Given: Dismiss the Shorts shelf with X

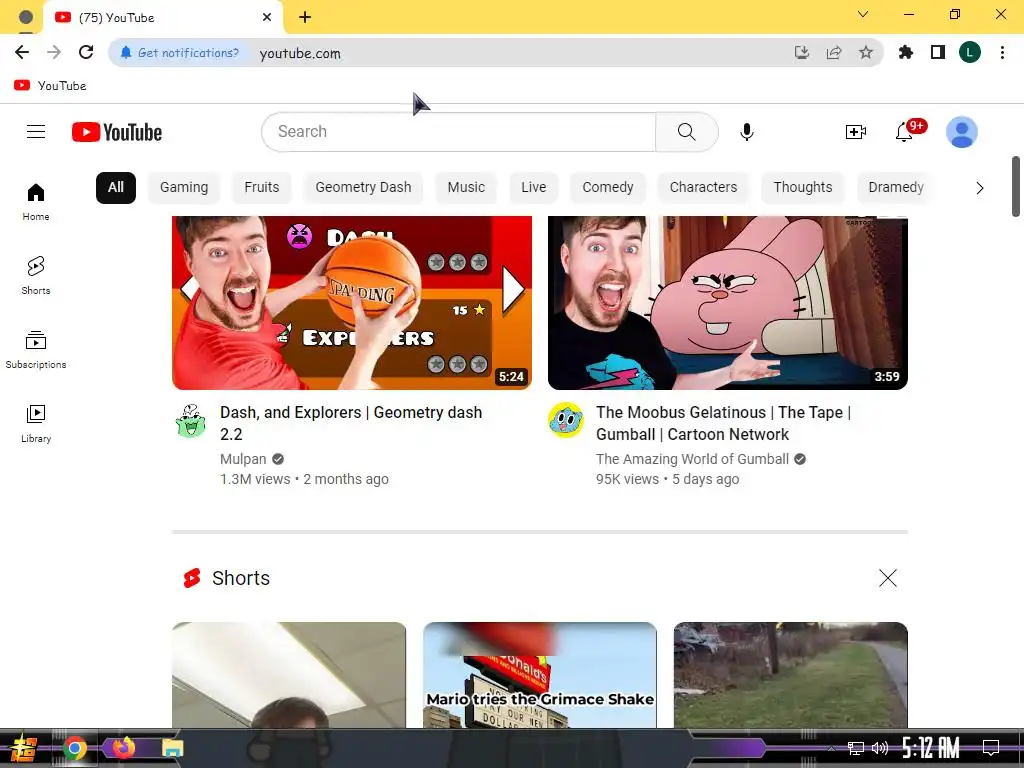Looking at the screenshot, I should coord(888,578).
